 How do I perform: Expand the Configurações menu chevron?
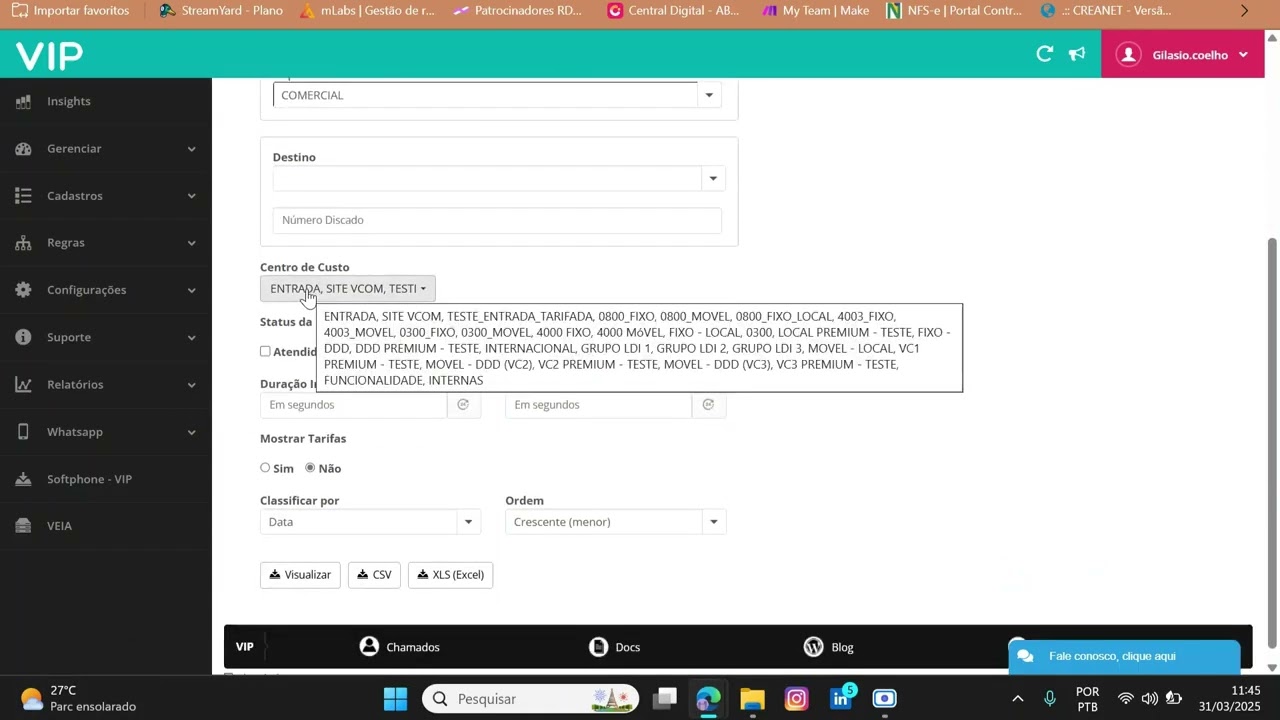click(191, 290)
